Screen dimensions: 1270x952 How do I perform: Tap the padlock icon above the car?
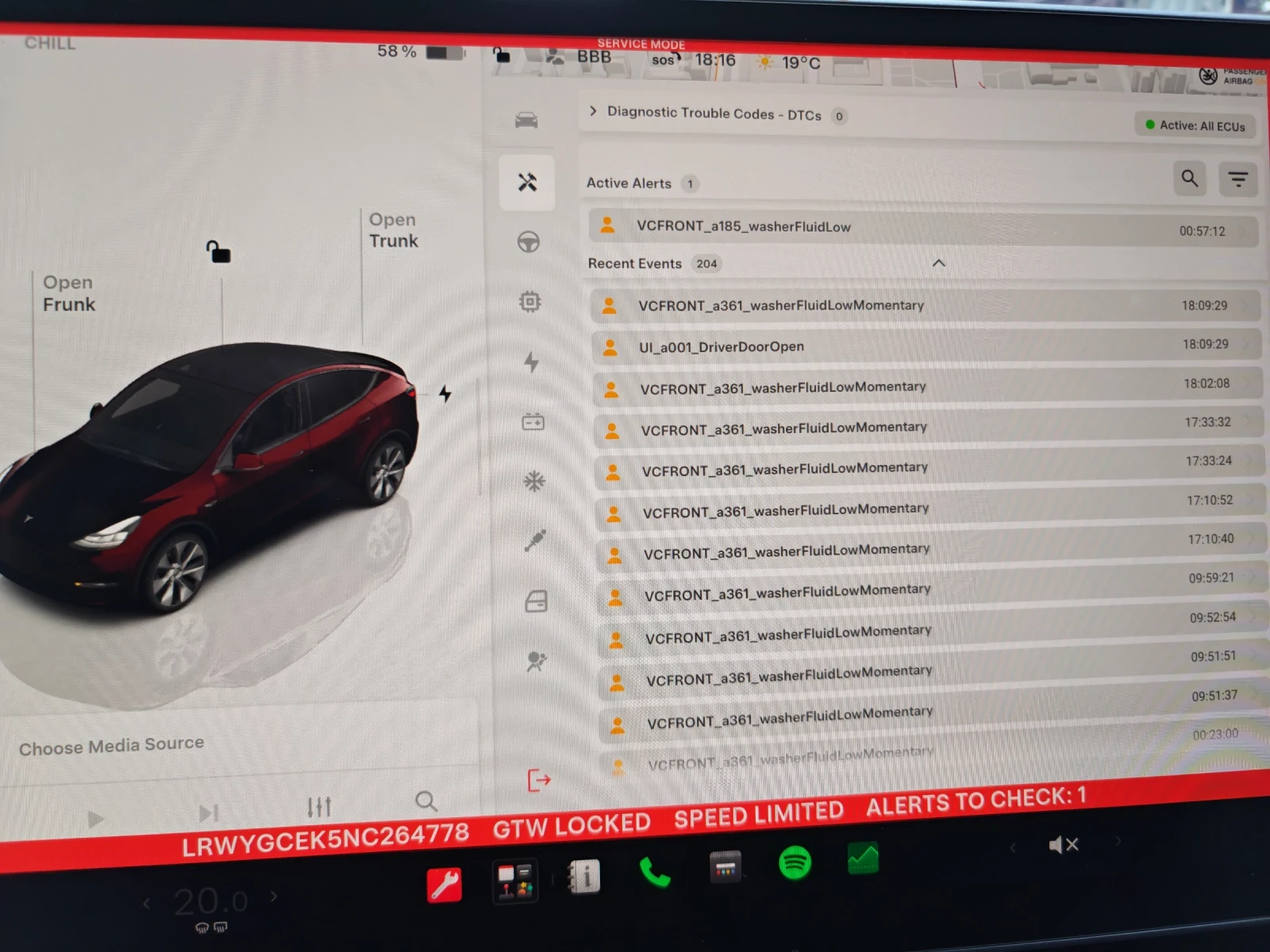(x=218, y=251)
